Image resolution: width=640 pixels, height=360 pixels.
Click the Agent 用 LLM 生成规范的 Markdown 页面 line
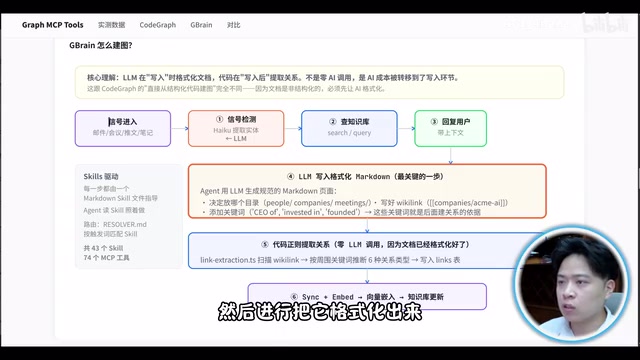click(x=268, y=191)
